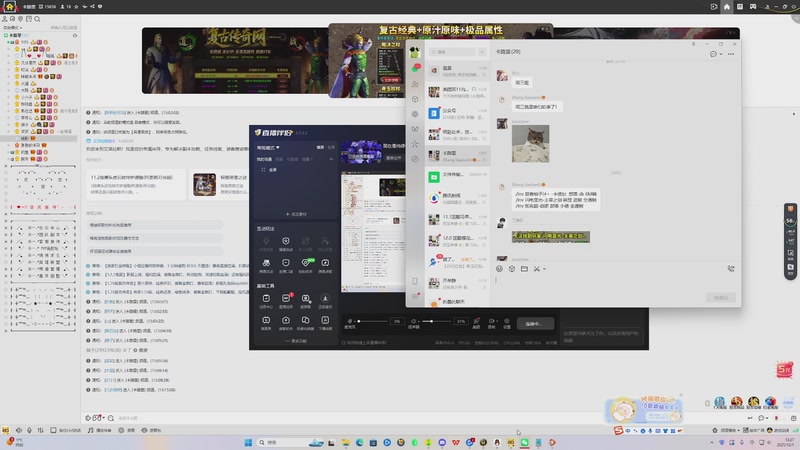The width and height of the screenshot is (800, 450).
Task: Close the promo card at bottom right
Action: coord(681,395)
